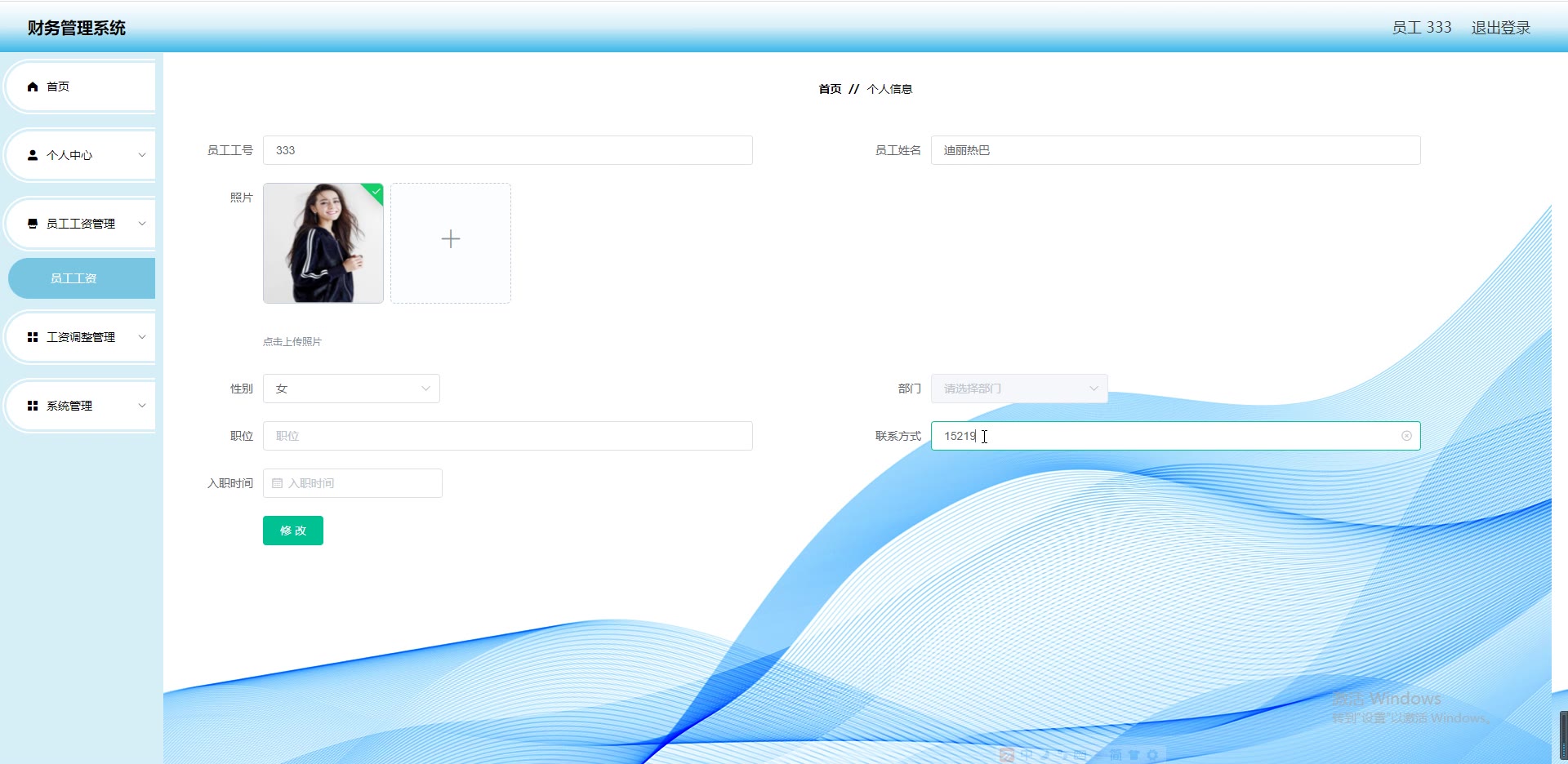Select 员工工资 submenu item
Image resolution: width=1568 pixels, height=764 pixels.
pos(82,278)
